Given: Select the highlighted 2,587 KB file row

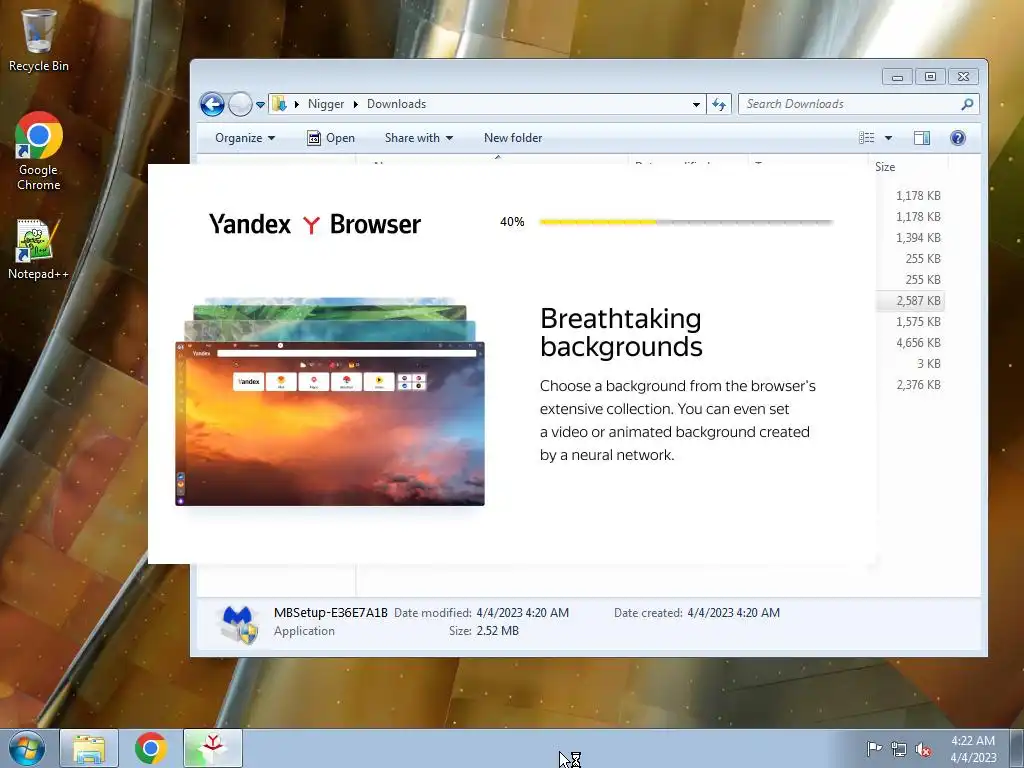Looking at the screenshot, I should [x=910, y=300].
